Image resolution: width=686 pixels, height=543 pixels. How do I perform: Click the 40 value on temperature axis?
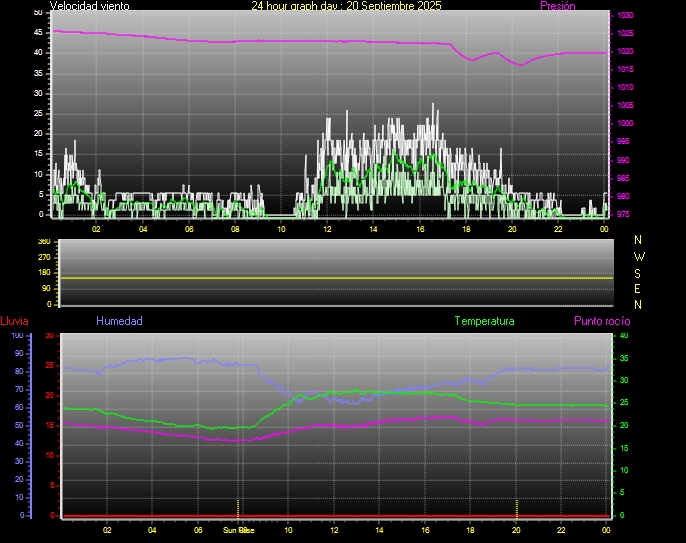click(x=624, y=336)
